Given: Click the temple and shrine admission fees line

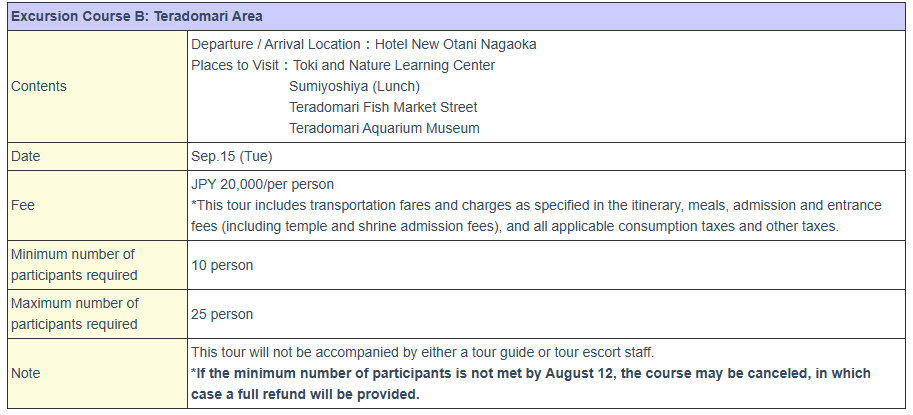Looking at the screenshot, I should (x=515, y=226).
